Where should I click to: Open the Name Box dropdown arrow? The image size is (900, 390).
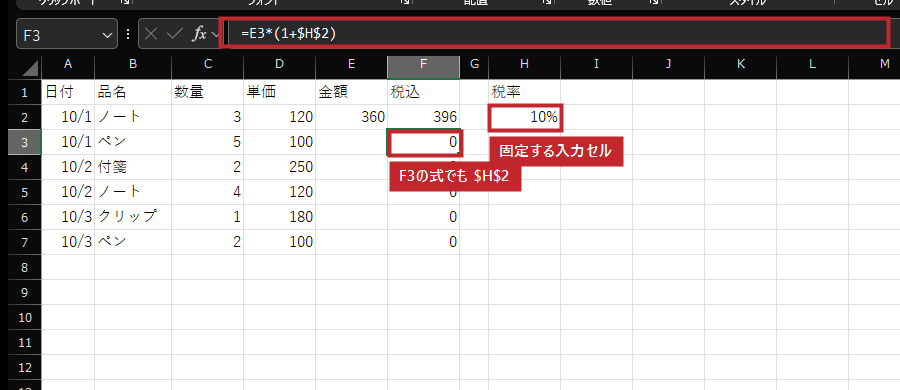click(107, 35)
